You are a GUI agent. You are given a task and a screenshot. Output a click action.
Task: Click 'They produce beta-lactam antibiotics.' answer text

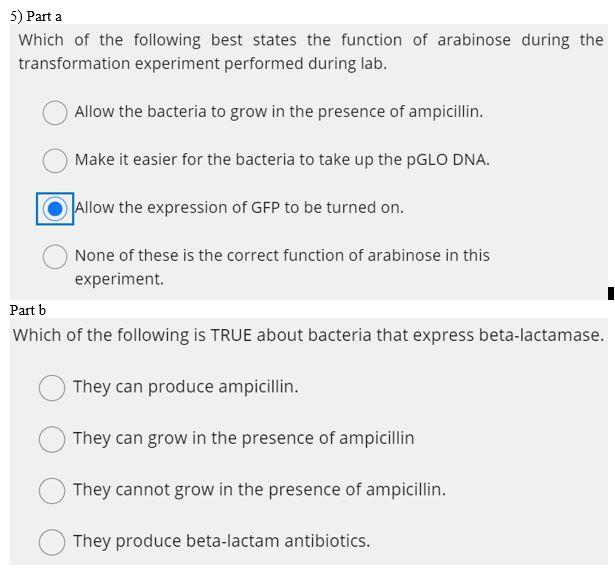point(222,541)
